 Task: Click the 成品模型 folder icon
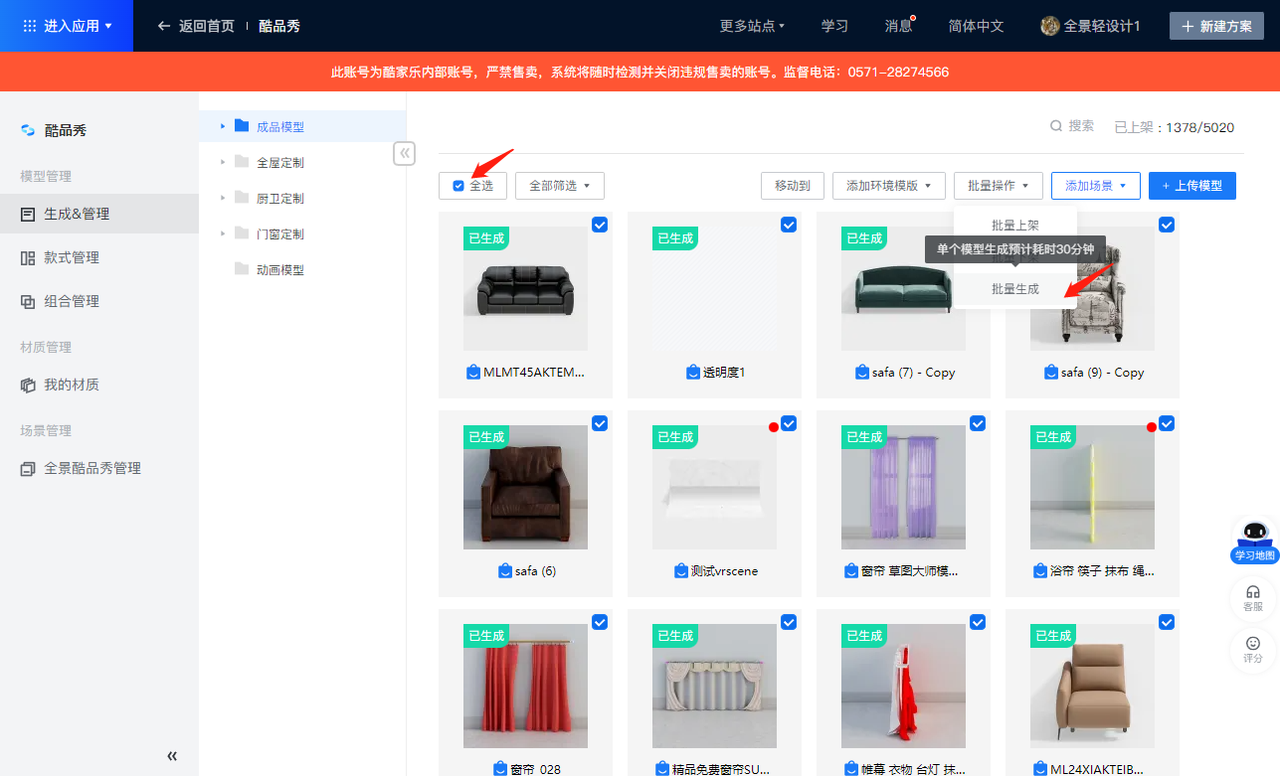(241, 126)
